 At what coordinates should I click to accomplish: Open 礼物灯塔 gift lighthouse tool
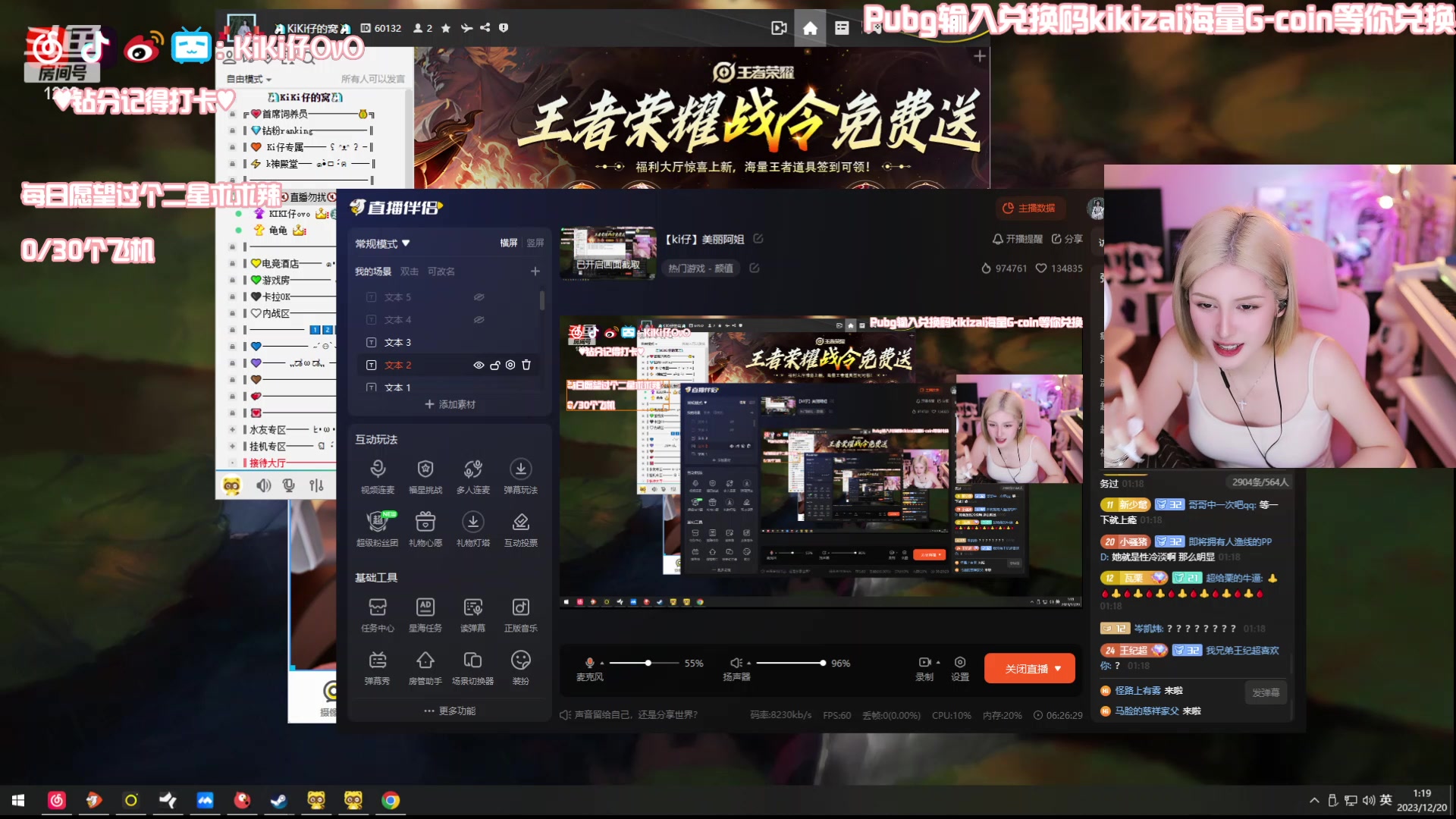(x=473, y=529)
